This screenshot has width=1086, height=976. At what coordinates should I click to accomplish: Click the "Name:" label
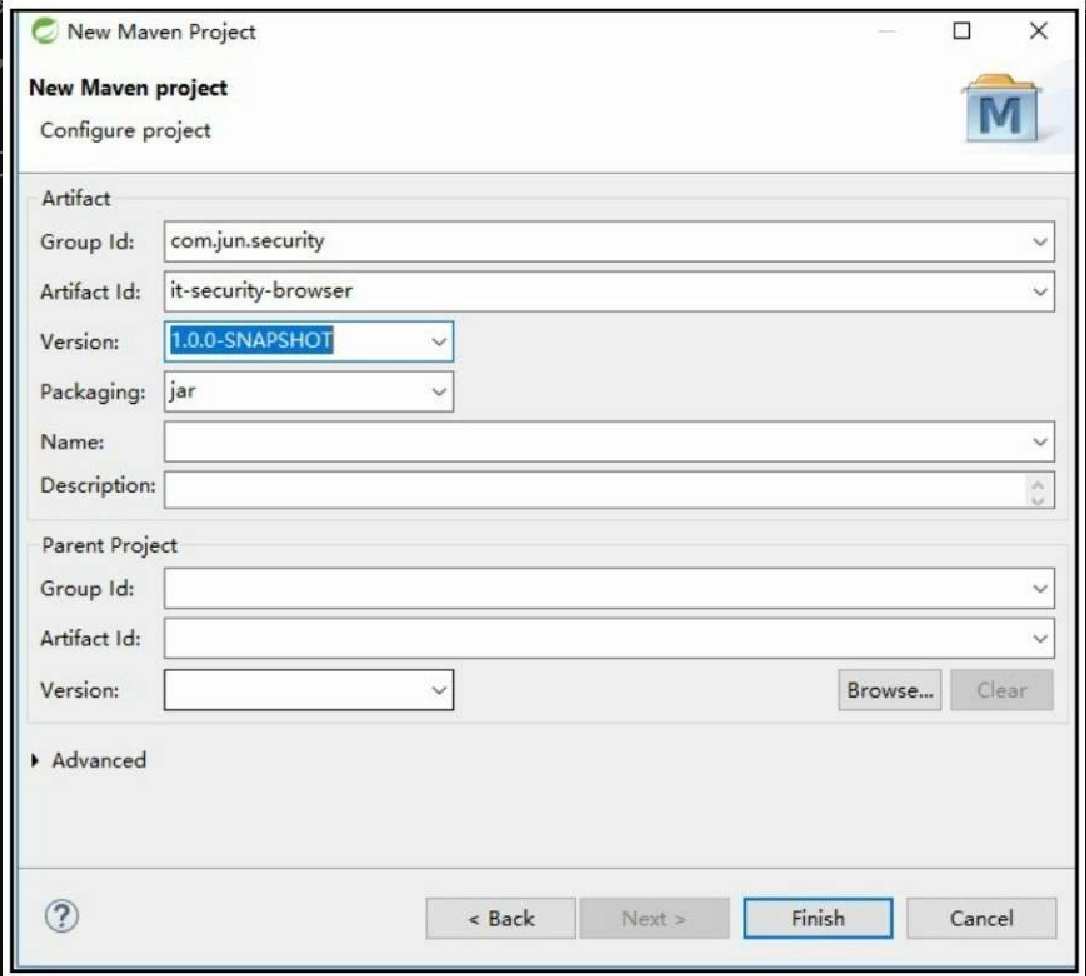coord(72,442)
